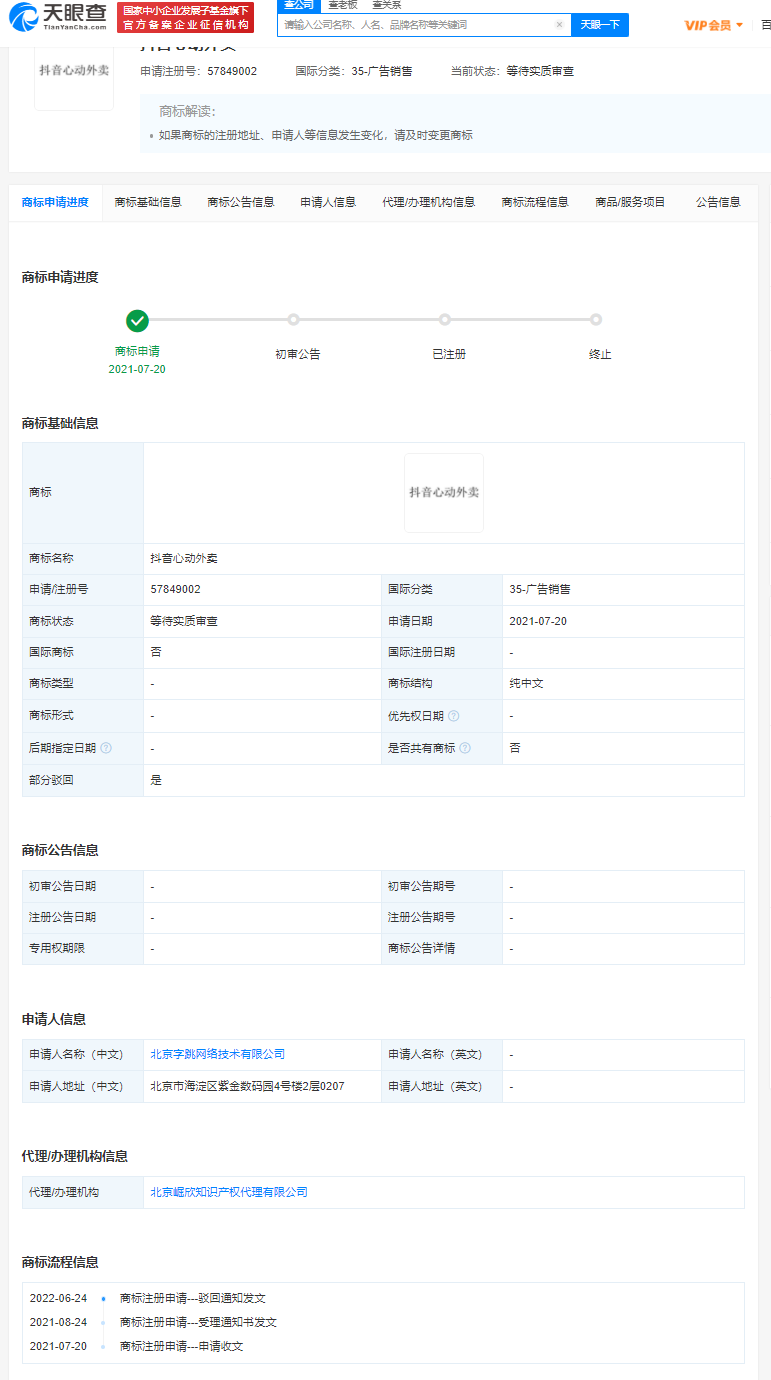Click the Tianyancha logo
Screen dimensions: 771x1380
point(57,16)
